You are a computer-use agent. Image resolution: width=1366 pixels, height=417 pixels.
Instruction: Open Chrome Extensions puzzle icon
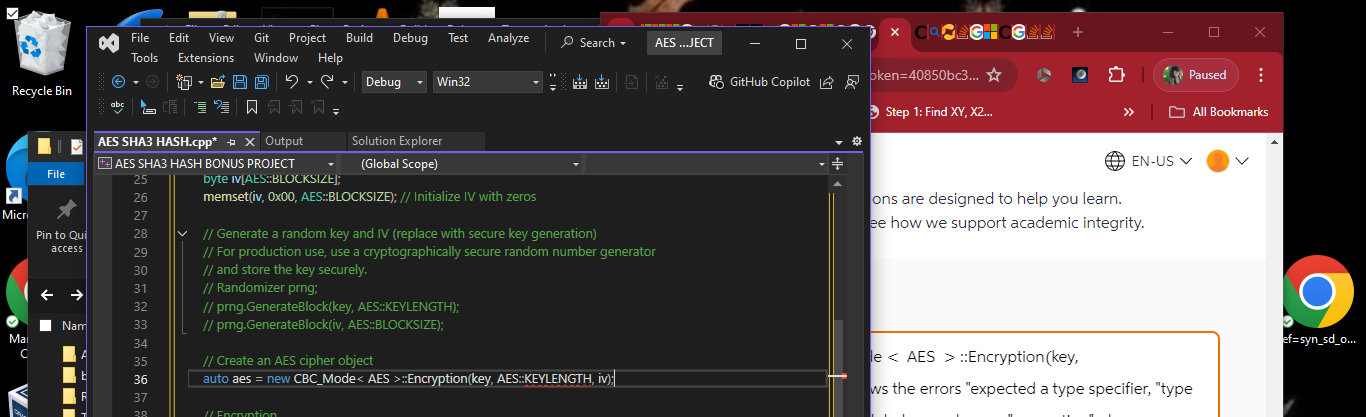(x=1117, y=75)
